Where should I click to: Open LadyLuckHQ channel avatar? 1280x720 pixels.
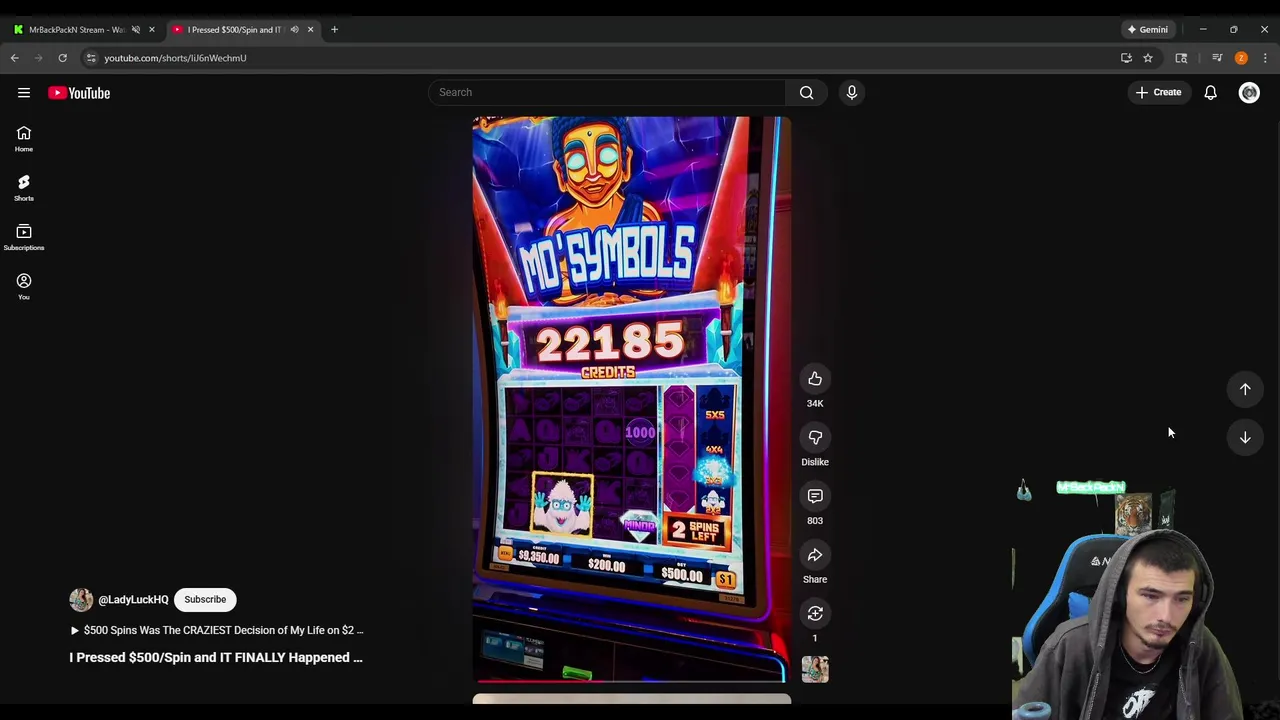coord(81,599)
